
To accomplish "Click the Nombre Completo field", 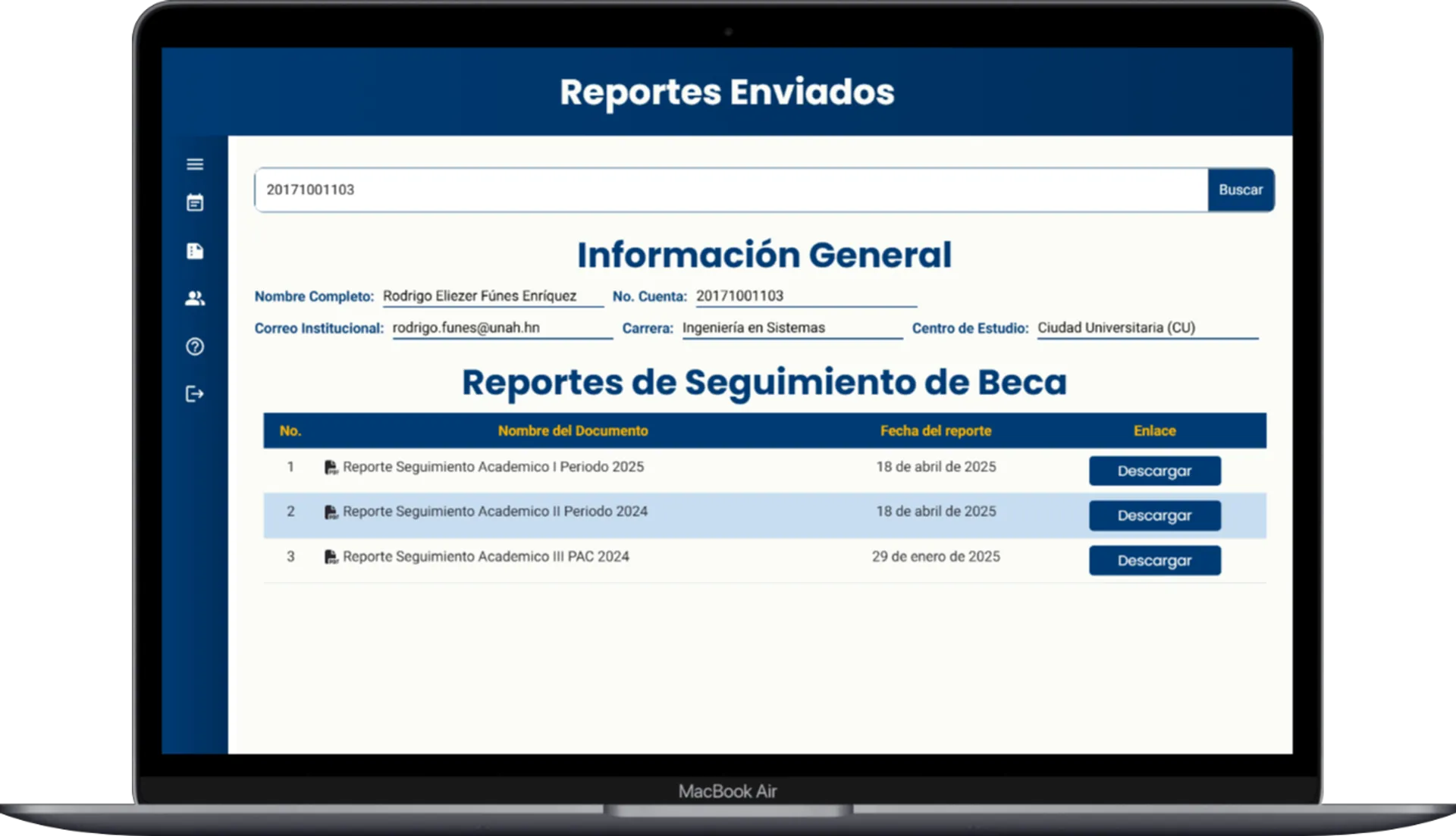I will (493, 296).
